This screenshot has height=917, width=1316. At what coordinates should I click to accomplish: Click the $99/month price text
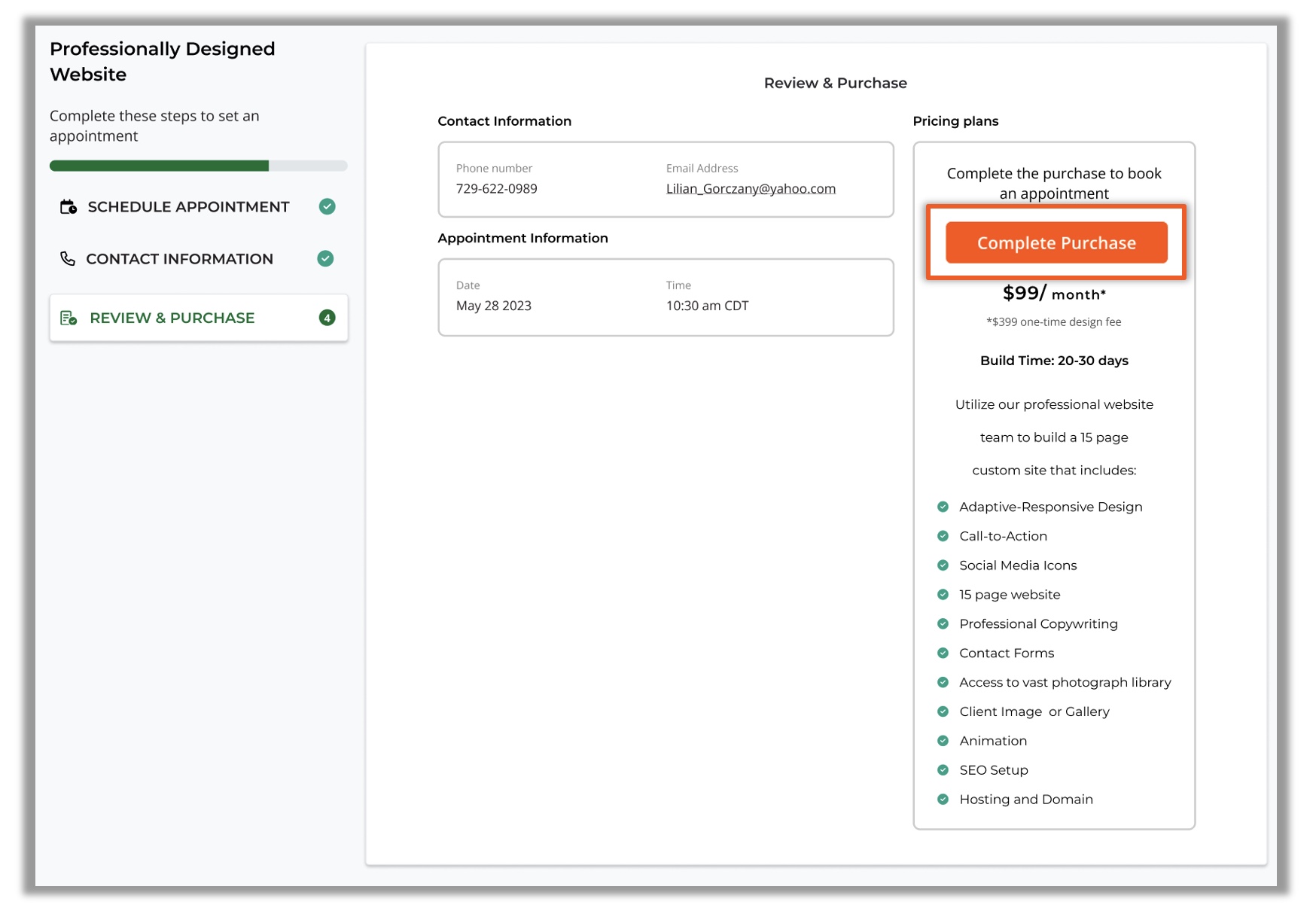click(x=1053, y=294)
